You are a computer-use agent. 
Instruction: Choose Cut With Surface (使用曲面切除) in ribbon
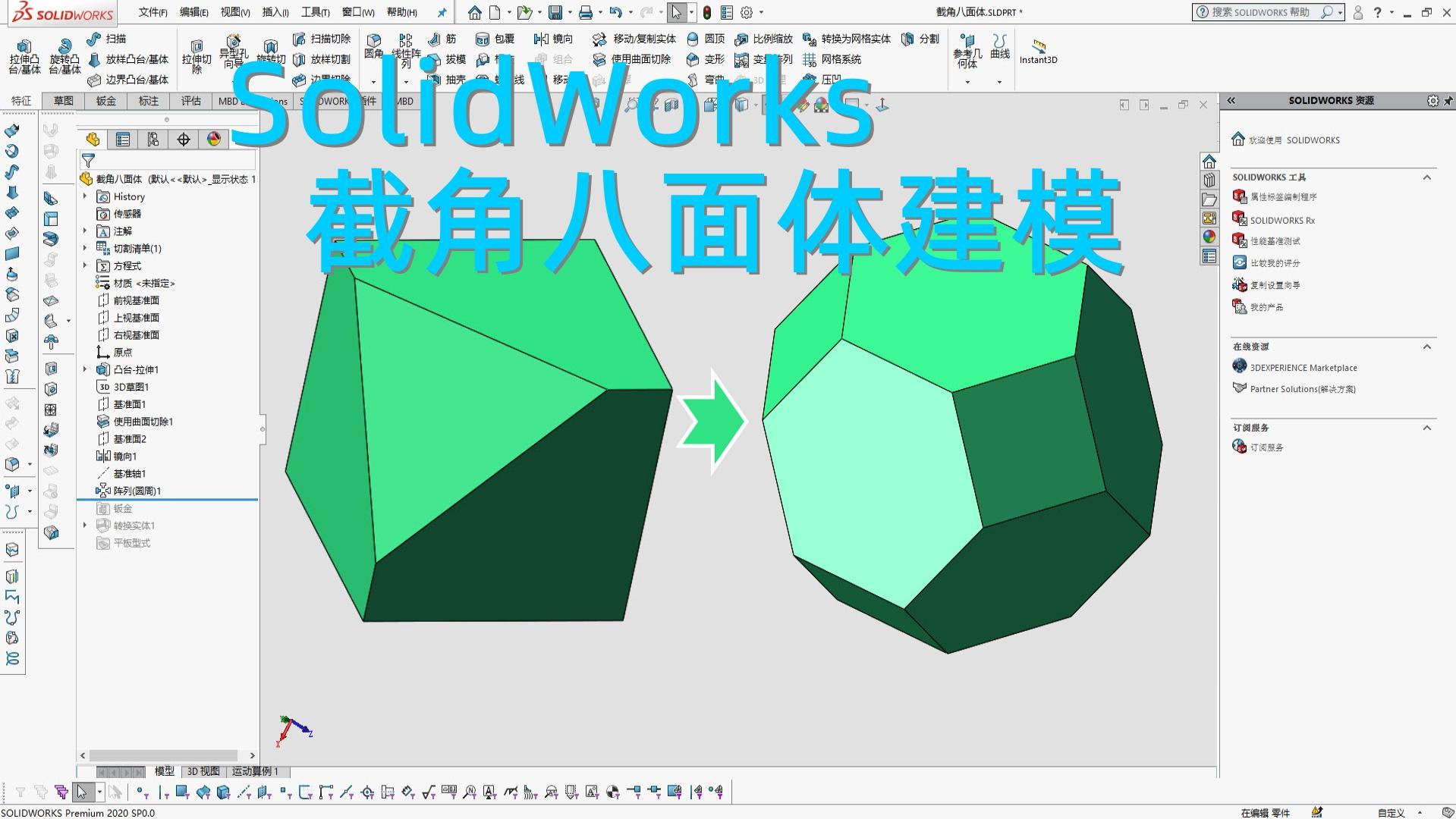[x=632, y=59]
